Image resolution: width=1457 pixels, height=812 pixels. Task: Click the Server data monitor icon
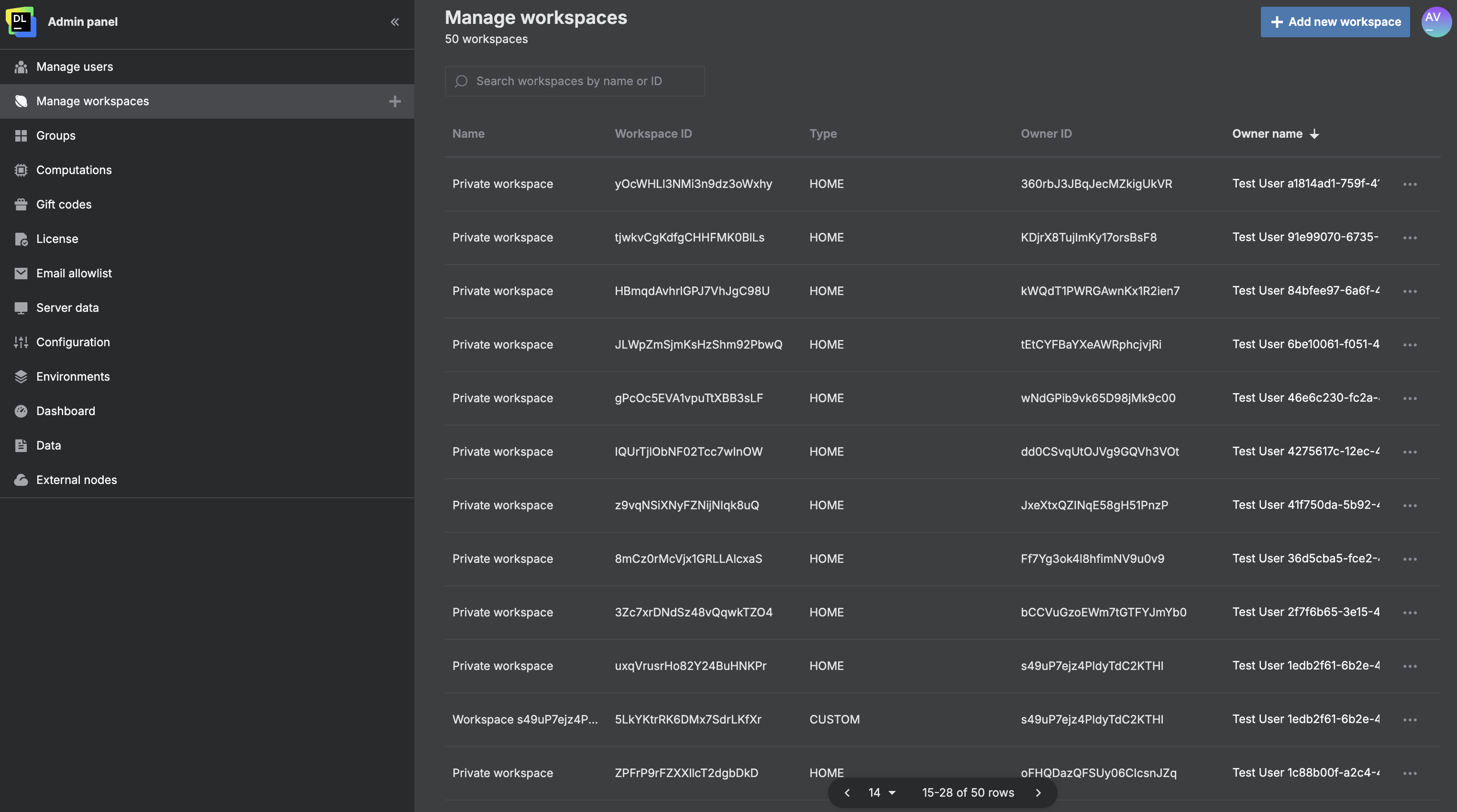tap(21, 307)
